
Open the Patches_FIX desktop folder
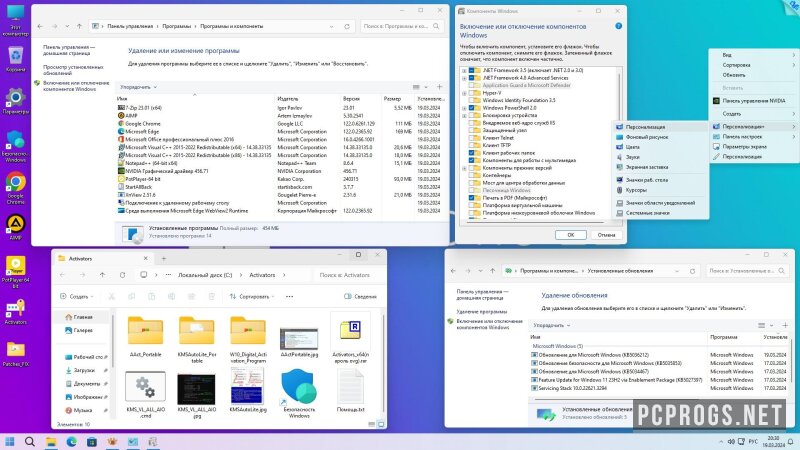tap(15, 354)
